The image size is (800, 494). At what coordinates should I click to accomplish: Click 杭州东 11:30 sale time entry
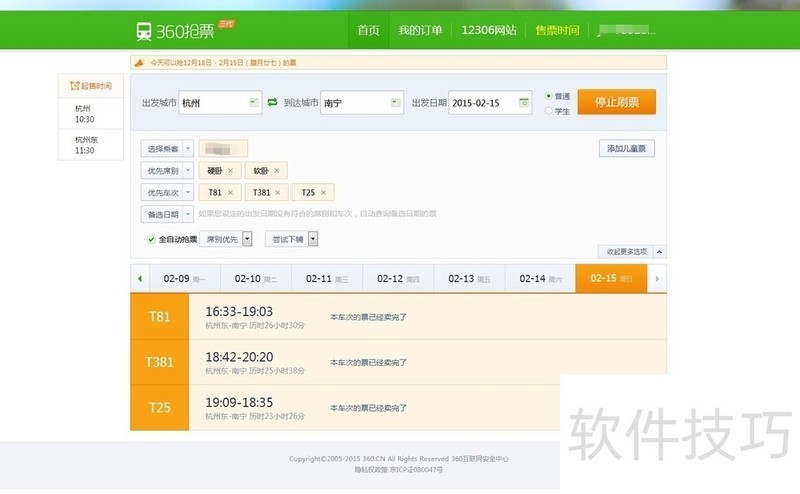pos(91,145)
